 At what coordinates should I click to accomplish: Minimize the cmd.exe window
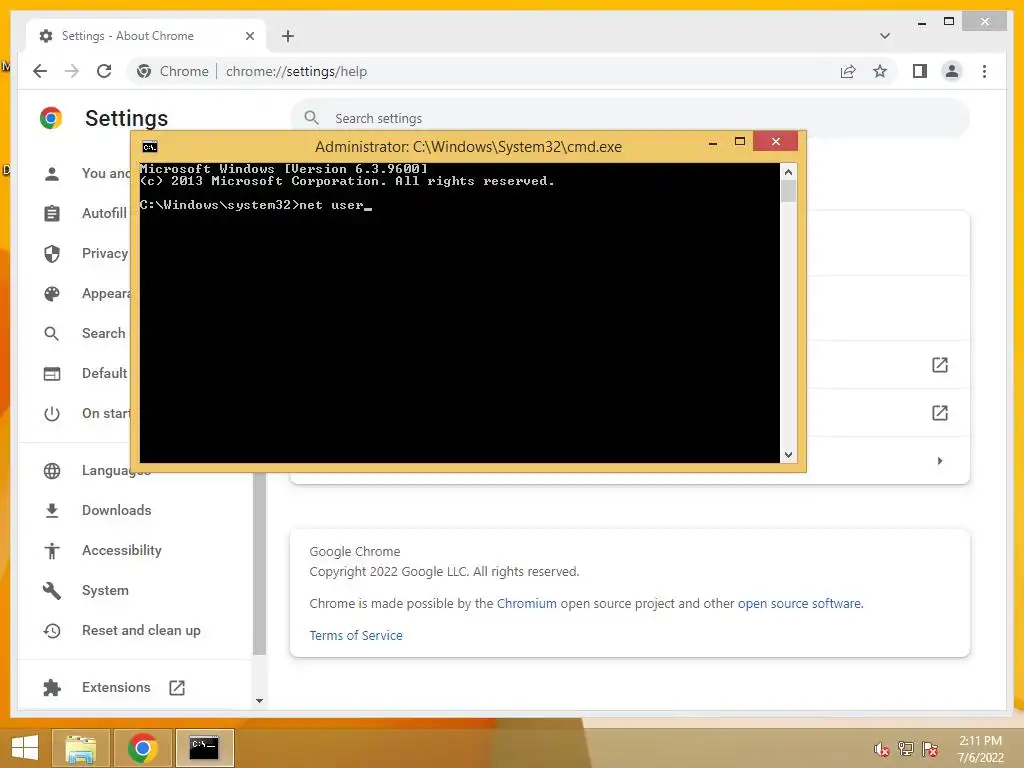point(712,142)
